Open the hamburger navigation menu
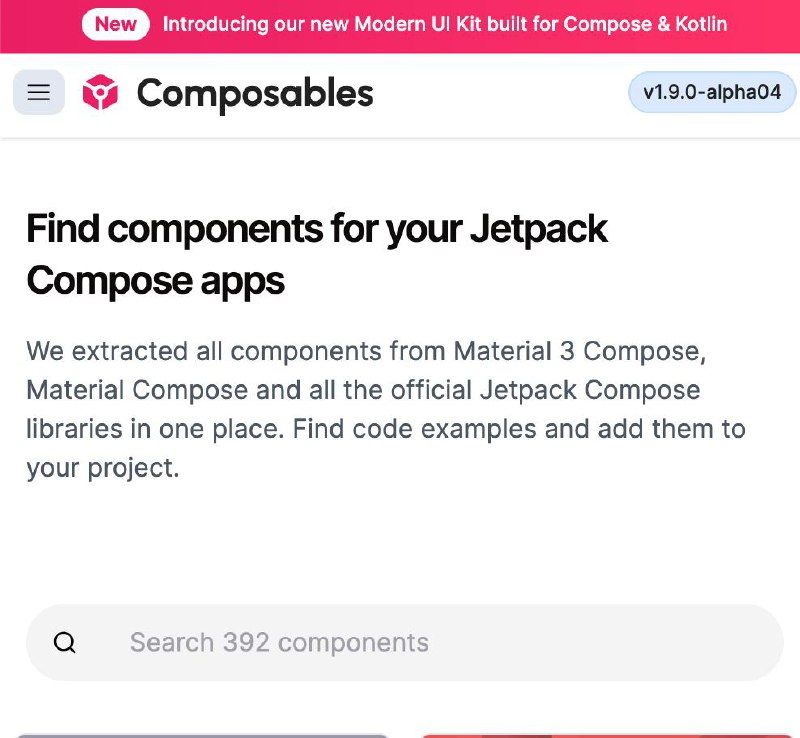Screen dimensions: 800x738 tap(39, 93)
